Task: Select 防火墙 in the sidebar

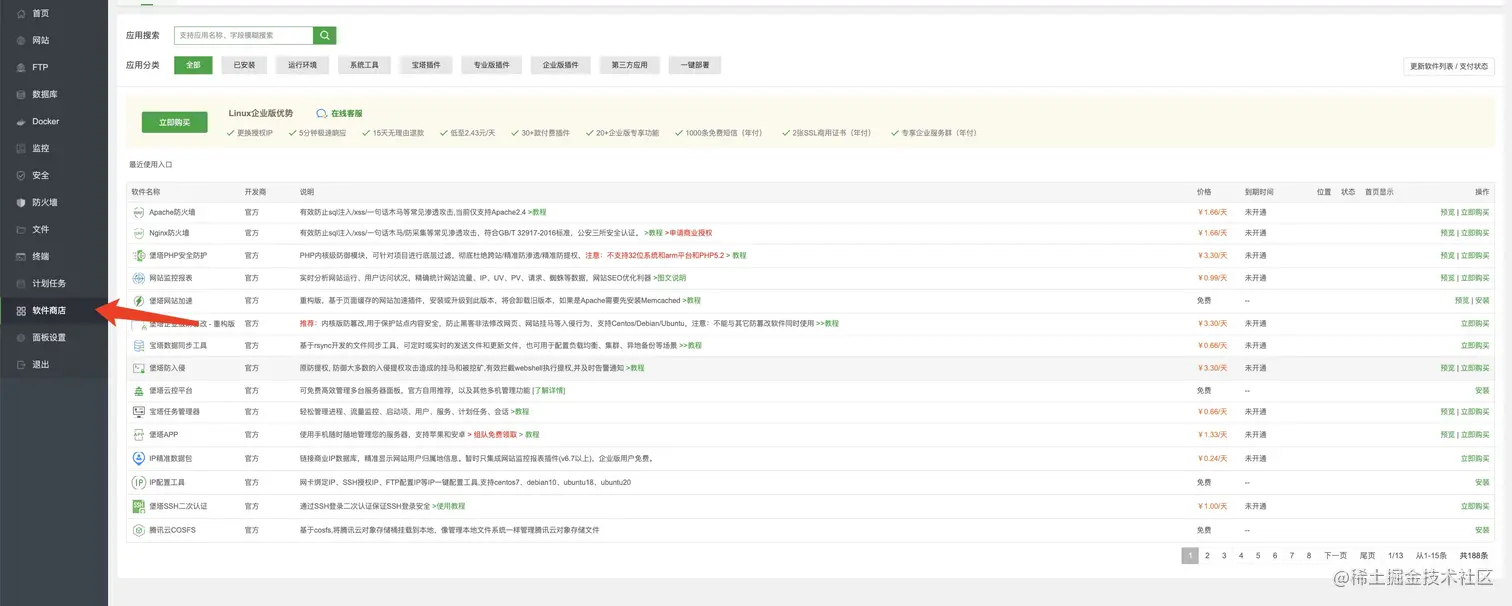Action: tap(53, 202)
